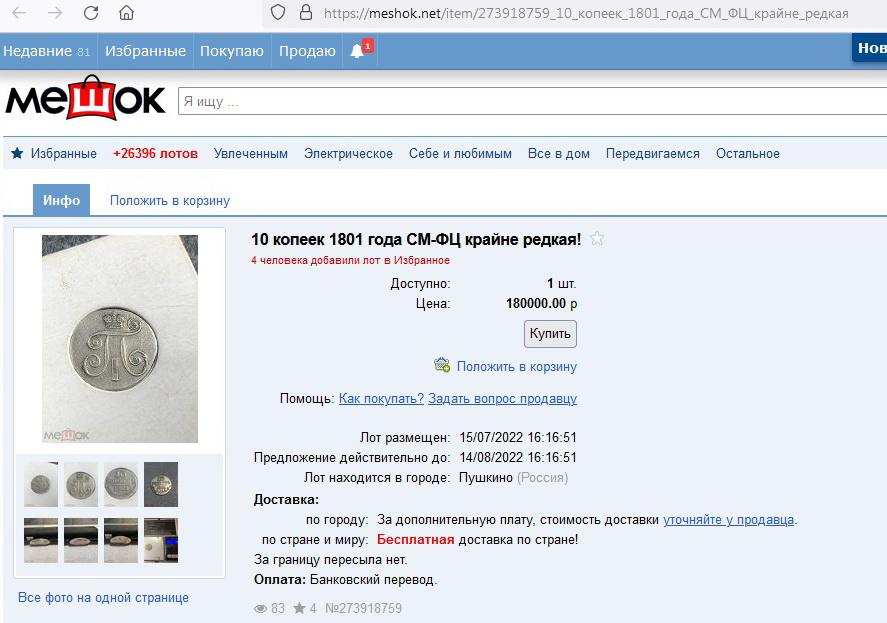
Task: Click the padlock site security icon
Action: coord(306,12)
